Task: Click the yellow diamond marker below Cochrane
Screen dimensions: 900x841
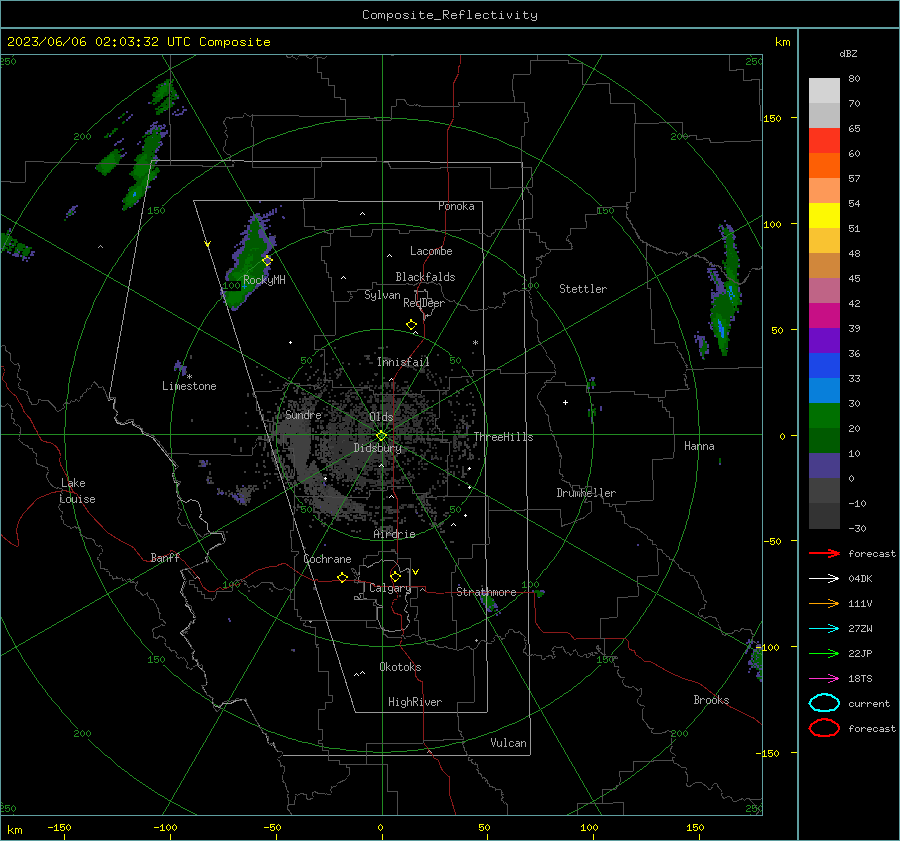Action: (343, 577)
